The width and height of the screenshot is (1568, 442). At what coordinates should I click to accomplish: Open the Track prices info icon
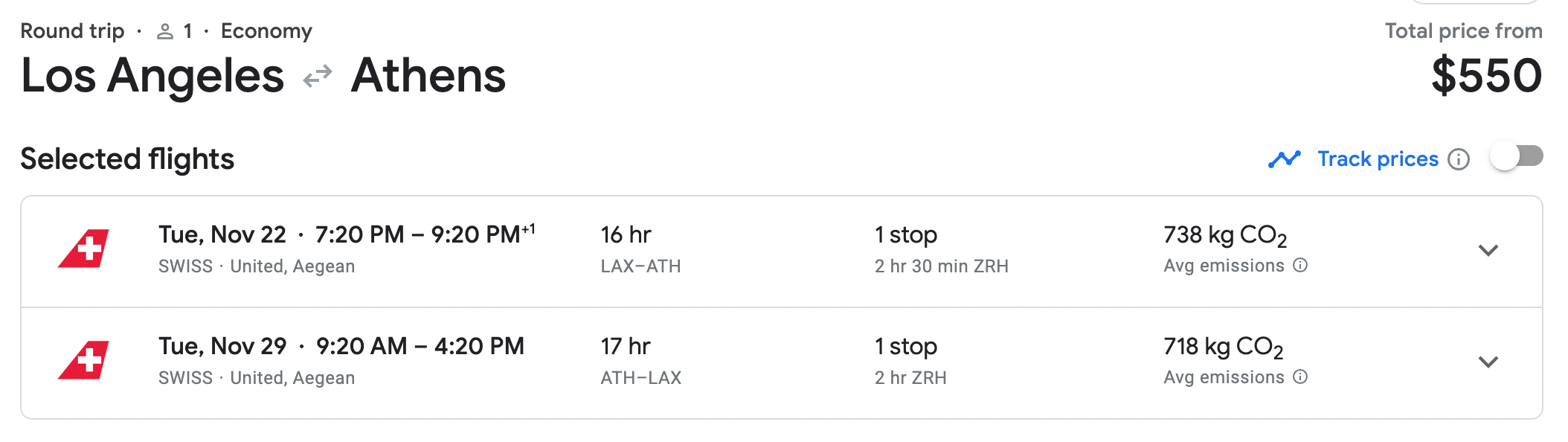click(x=1459, y=159)
